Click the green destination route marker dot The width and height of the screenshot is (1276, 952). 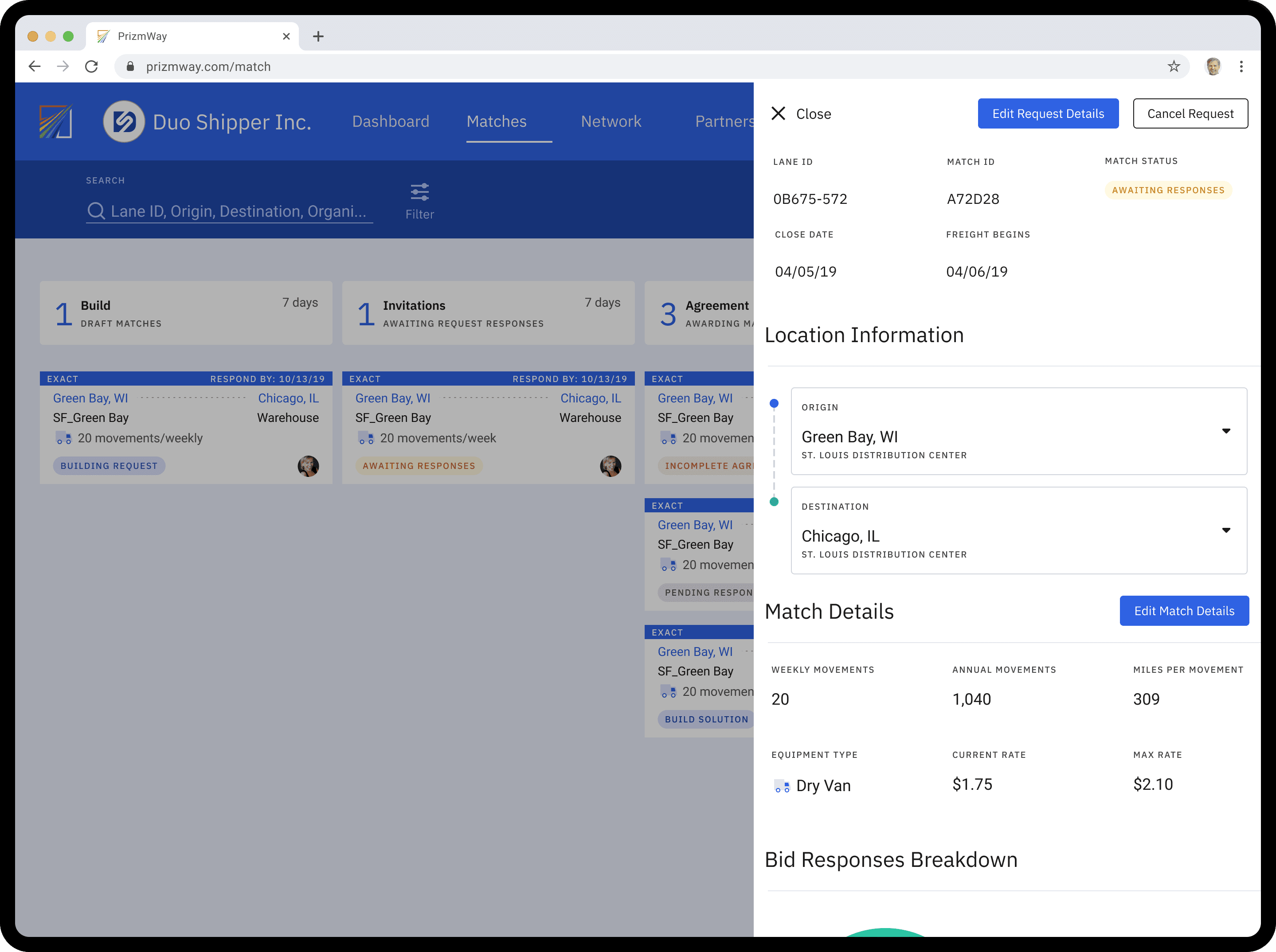[774, 502]
